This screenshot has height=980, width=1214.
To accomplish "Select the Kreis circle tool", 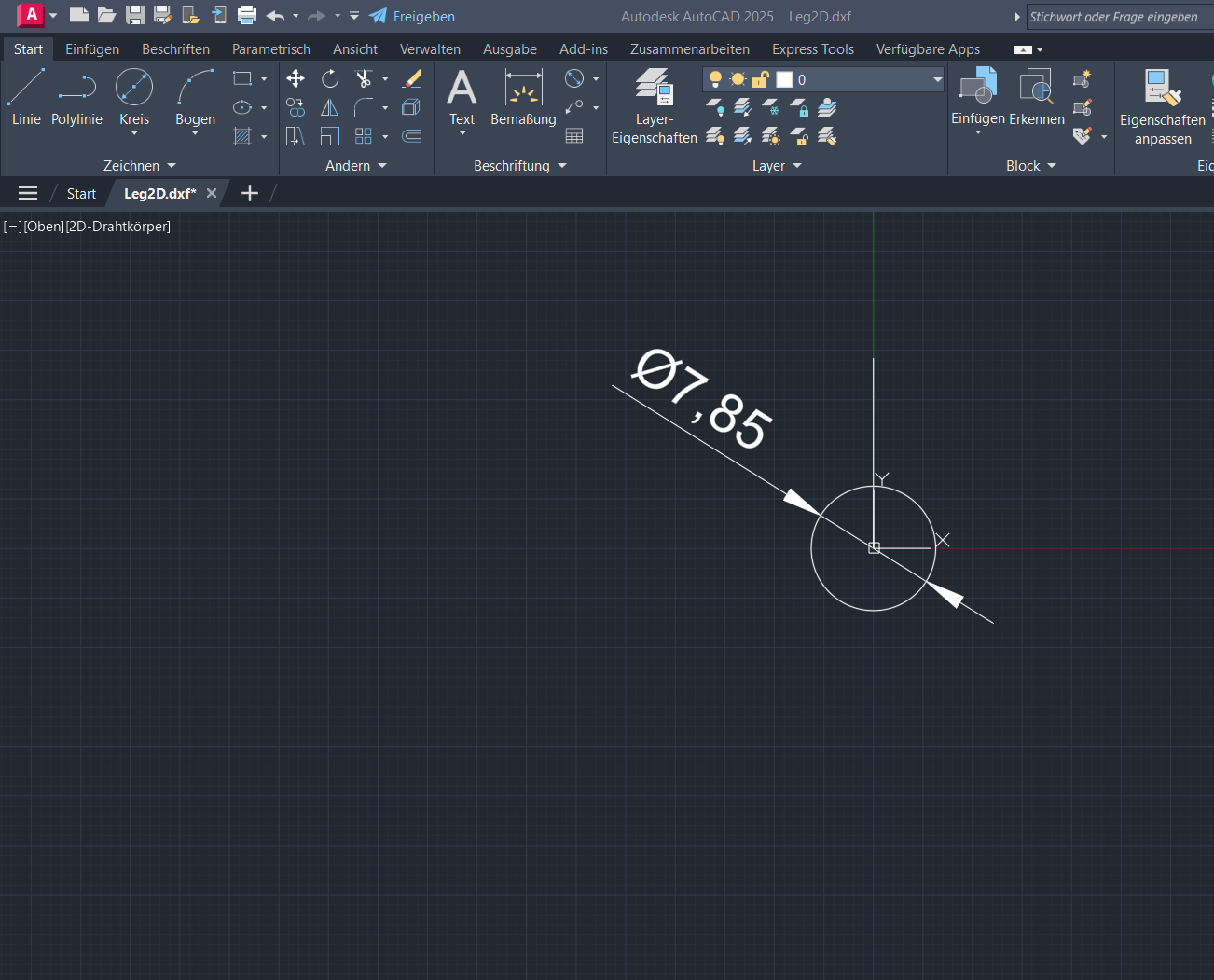I will [134, 88].
